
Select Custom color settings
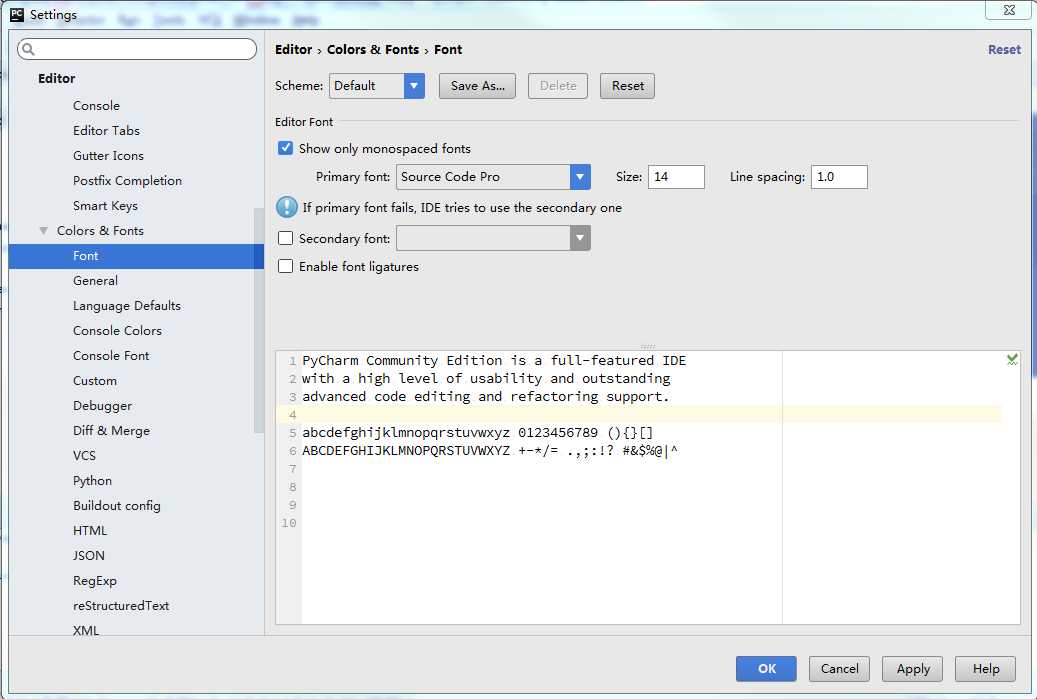95,381
